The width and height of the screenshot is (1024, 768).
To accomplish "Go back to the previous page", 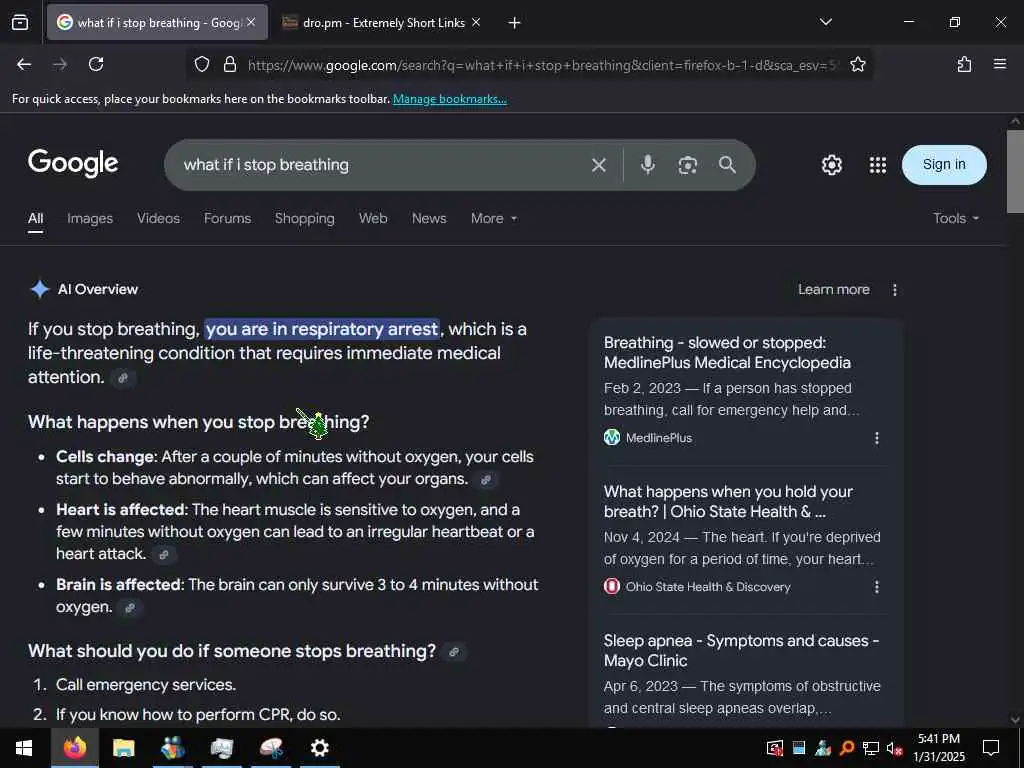I will [x=24, y=64].
